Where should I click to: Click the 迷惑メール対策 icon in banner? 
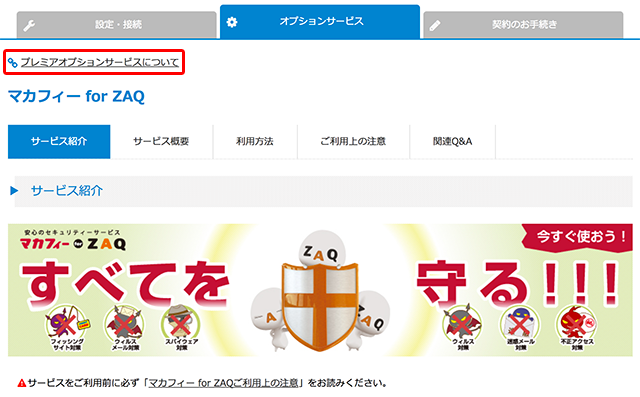[520, 328]
